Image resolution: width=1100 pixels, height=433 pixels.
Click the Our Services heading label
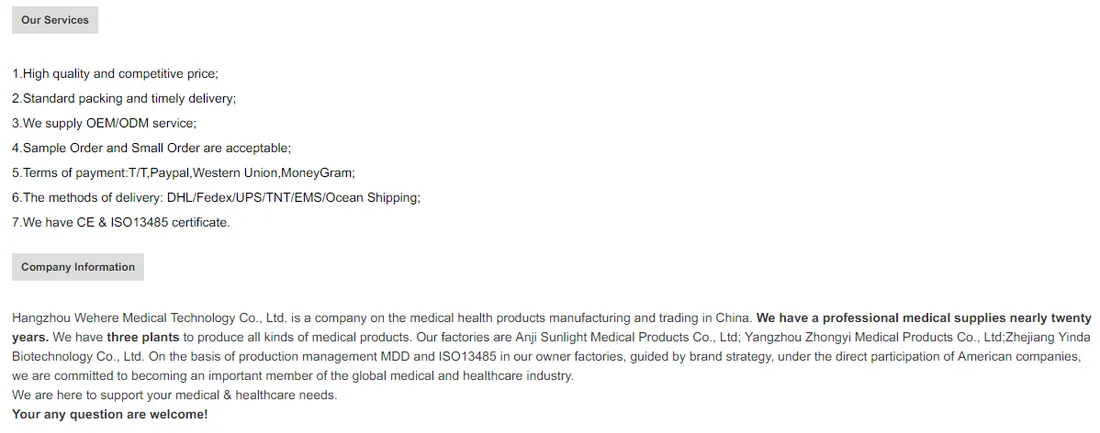[x=55, y=20]
